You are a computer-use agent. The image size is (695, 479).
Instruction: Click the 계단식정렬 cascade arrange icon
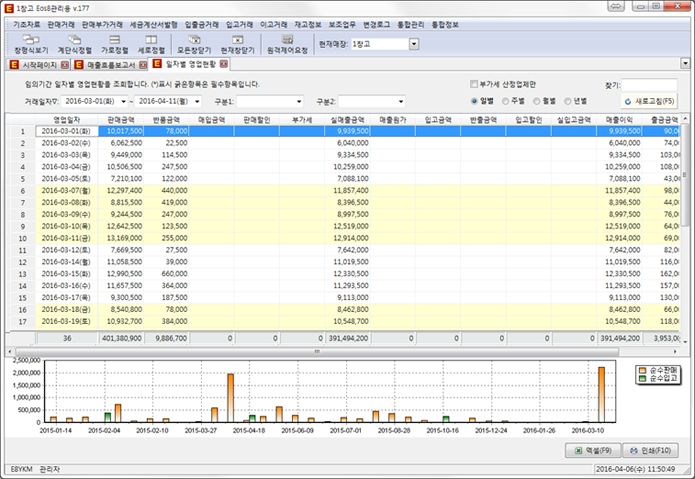click(74, 40)
